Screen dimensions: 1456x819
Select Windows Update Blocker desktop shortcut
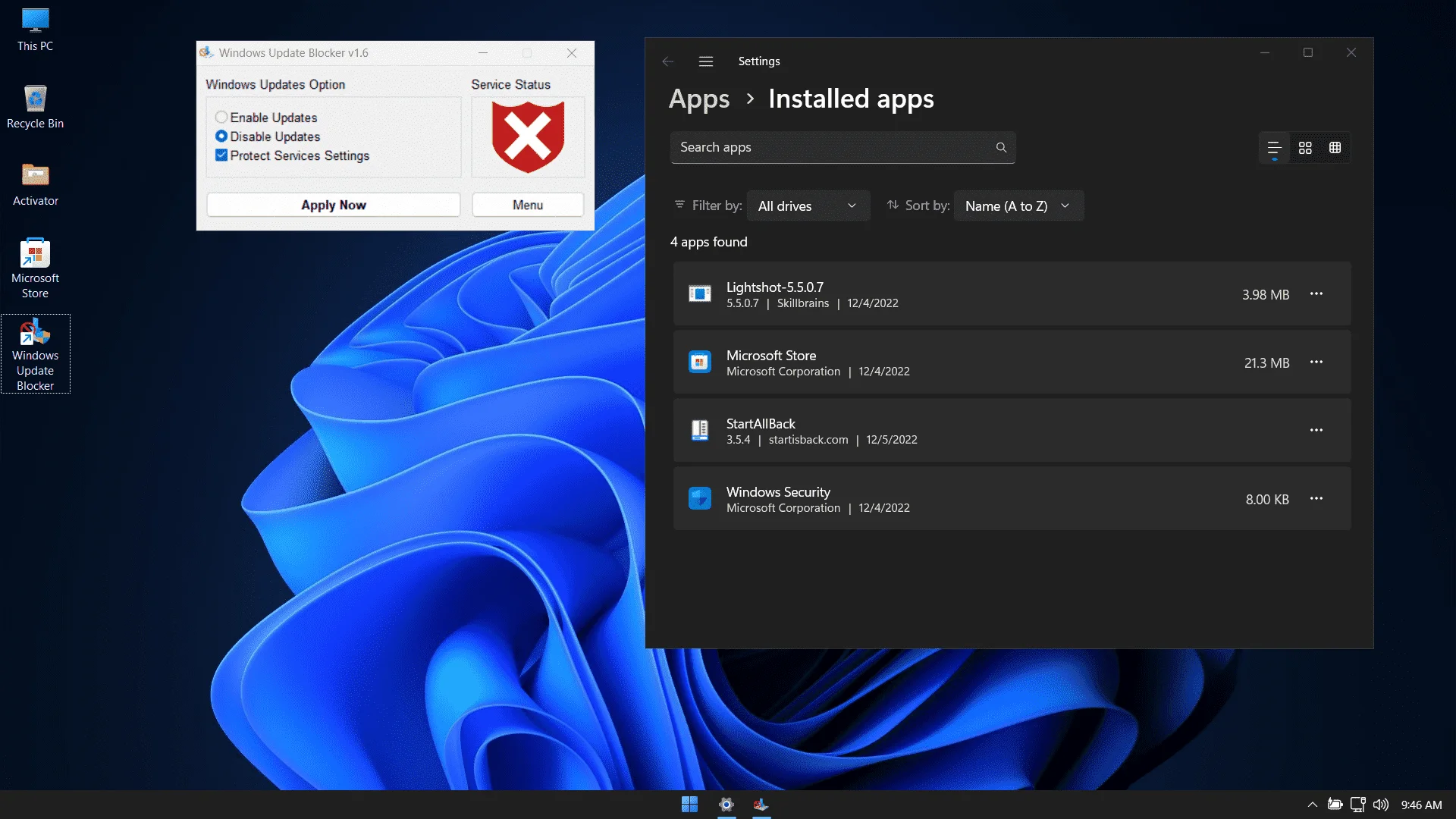coord(35,354)
